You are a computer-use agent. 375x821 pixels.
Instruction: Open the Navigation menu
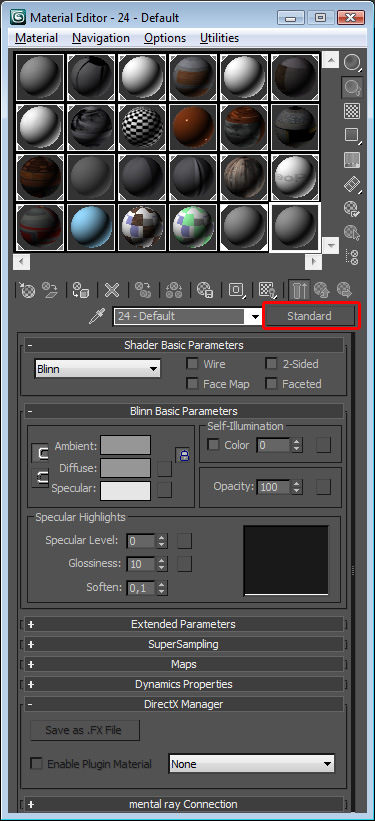point(101,38)
